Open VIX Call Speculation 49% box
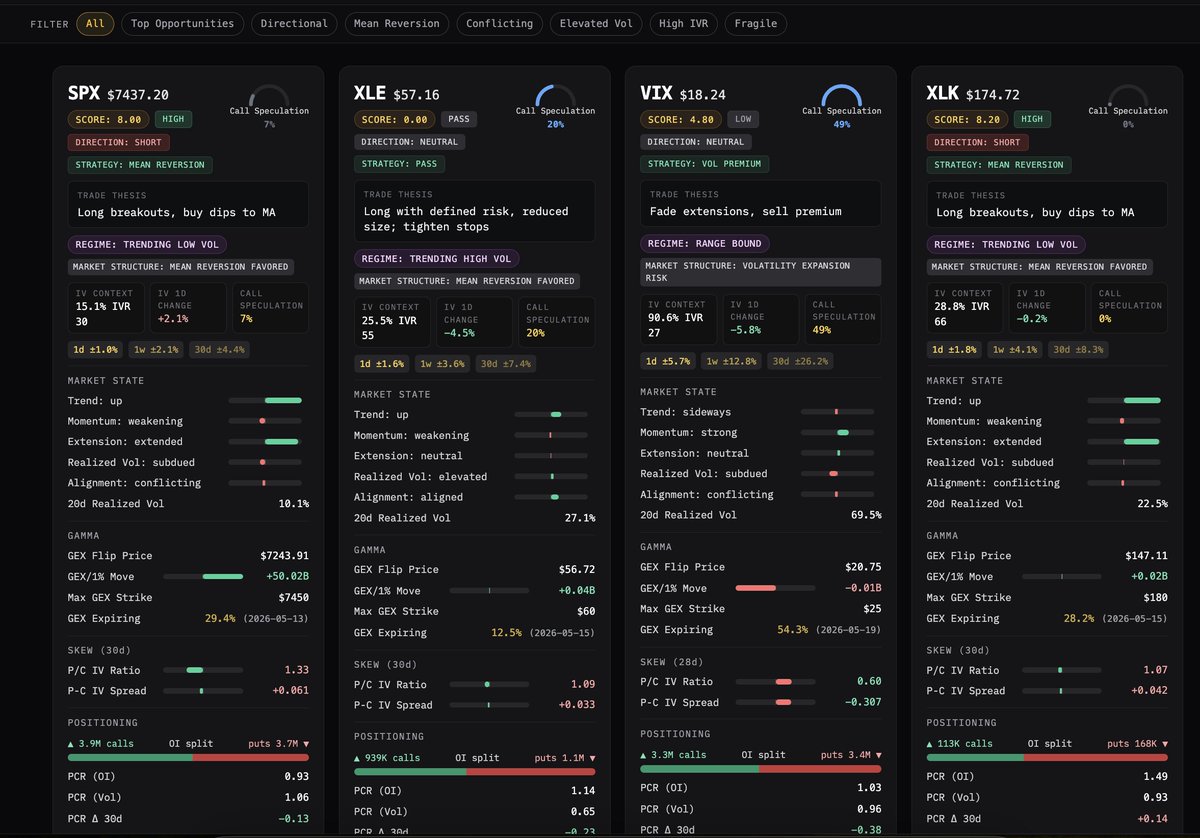 843,320
